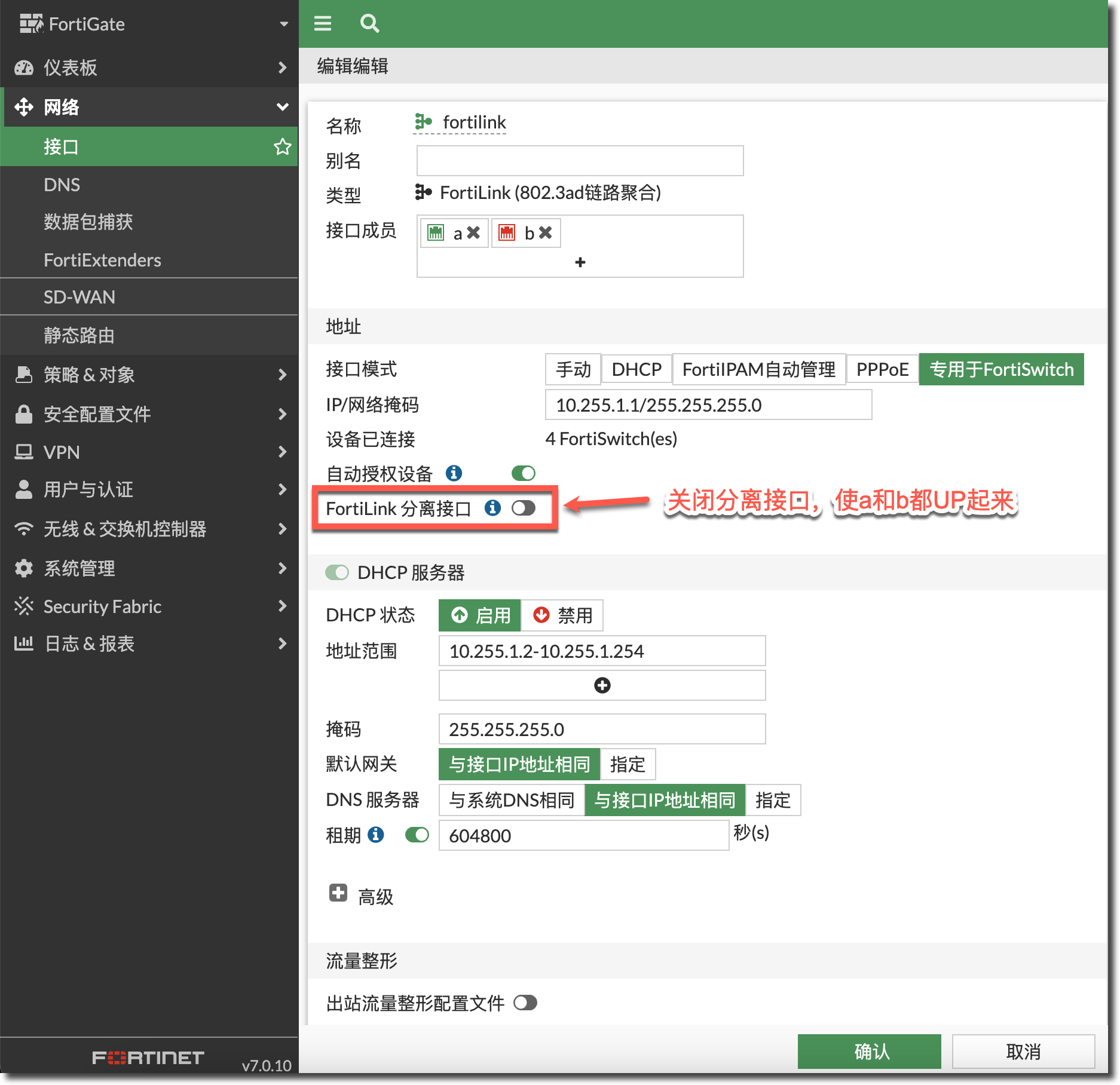Viewport: 1120px width, 1085px height.
Task: Enable 出站流量整形配置文件 toggle
Action: 525,1003
